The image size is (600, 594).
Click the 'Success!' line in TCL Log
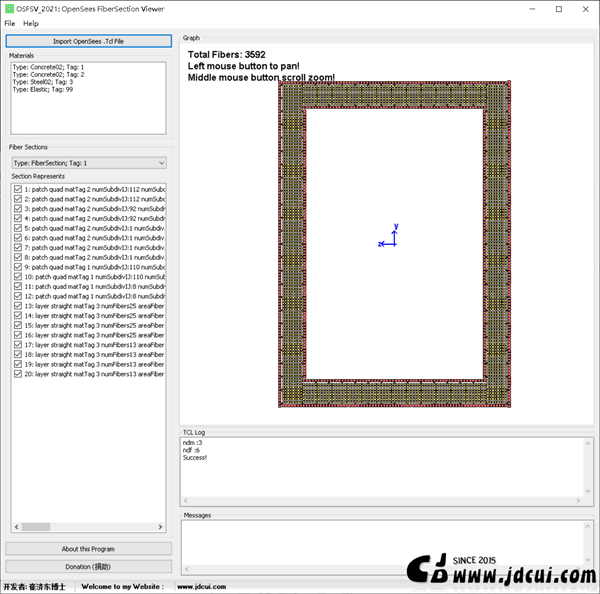pyautogui.click(x=195, y=457)
